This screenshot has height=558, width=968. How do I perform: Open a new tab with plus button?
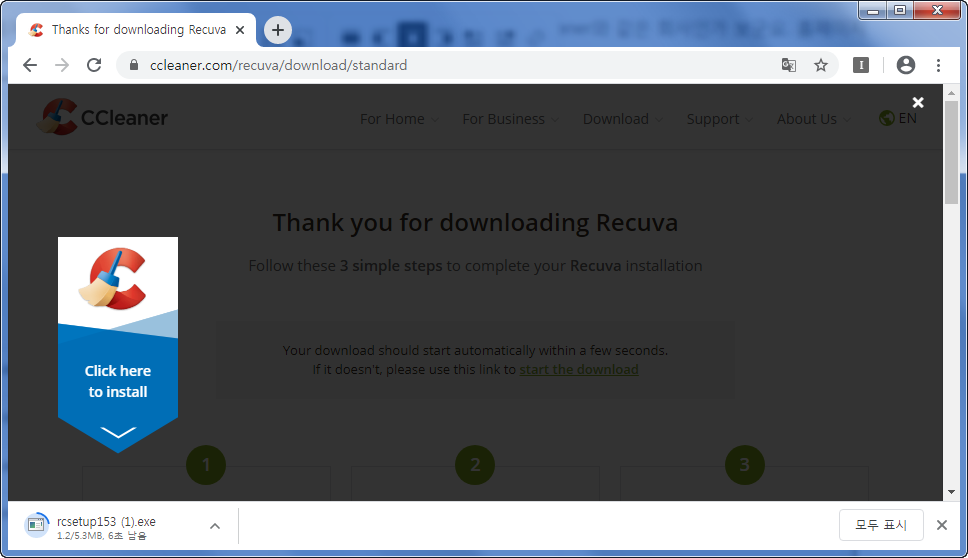[x=278, y=30]
